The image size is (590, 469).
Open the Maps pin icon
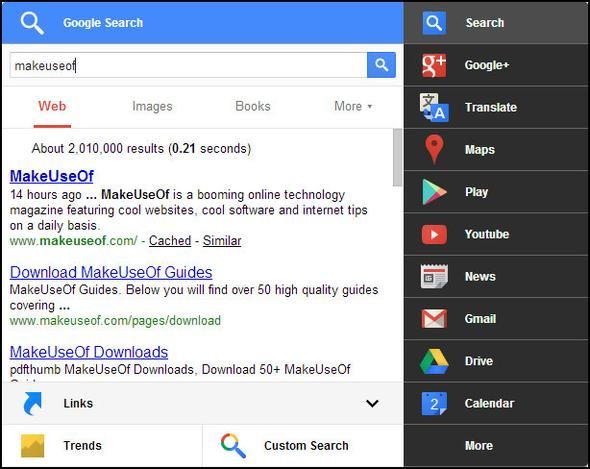434,149
